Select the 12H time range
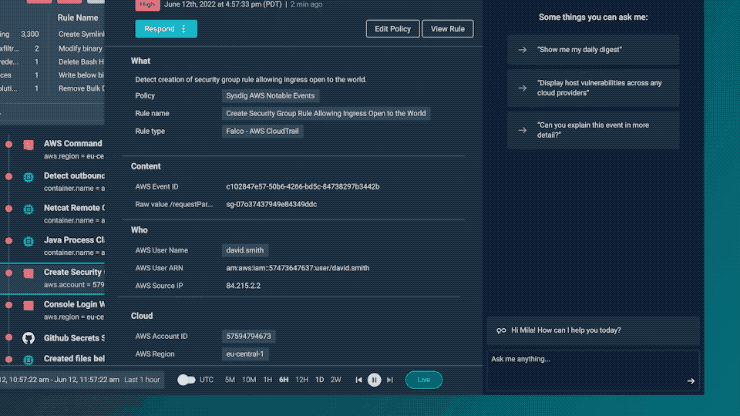 point(302,380)
